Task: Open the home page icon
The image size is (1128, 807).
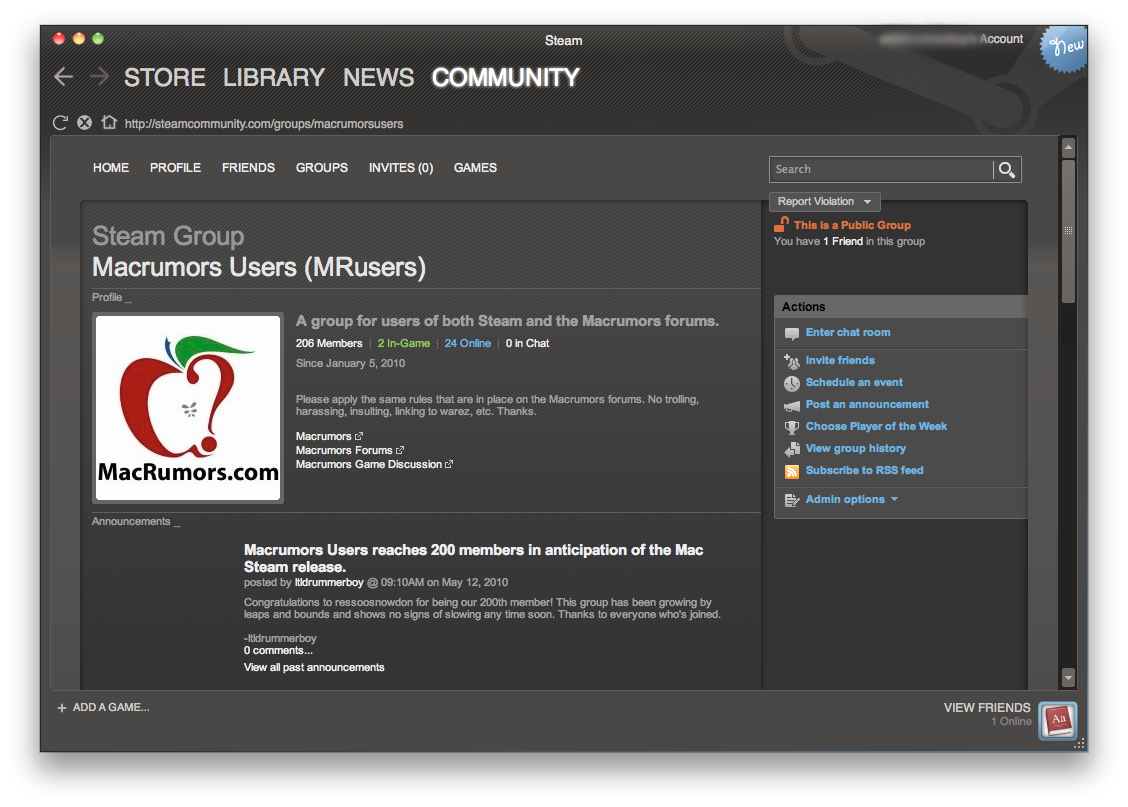Action: coord(109,122)
